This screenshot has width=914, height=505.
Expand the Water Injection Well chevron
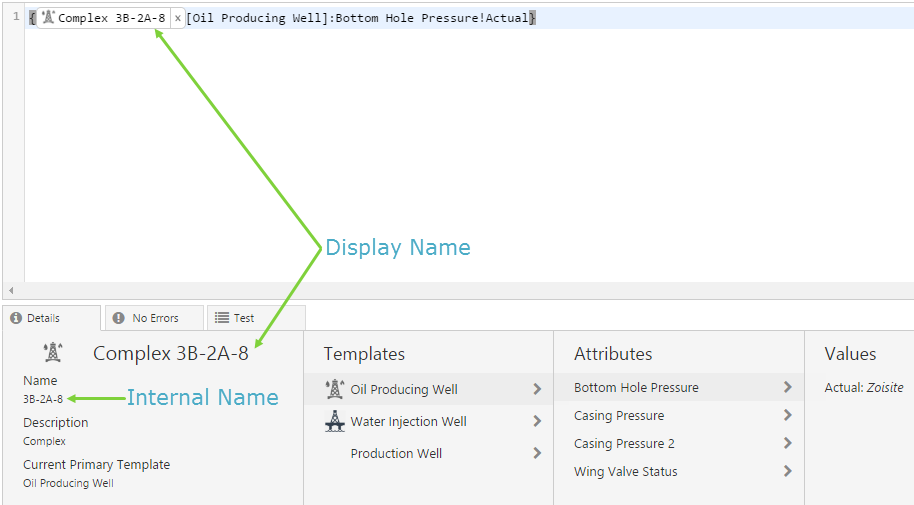click(x=537, y=421)
